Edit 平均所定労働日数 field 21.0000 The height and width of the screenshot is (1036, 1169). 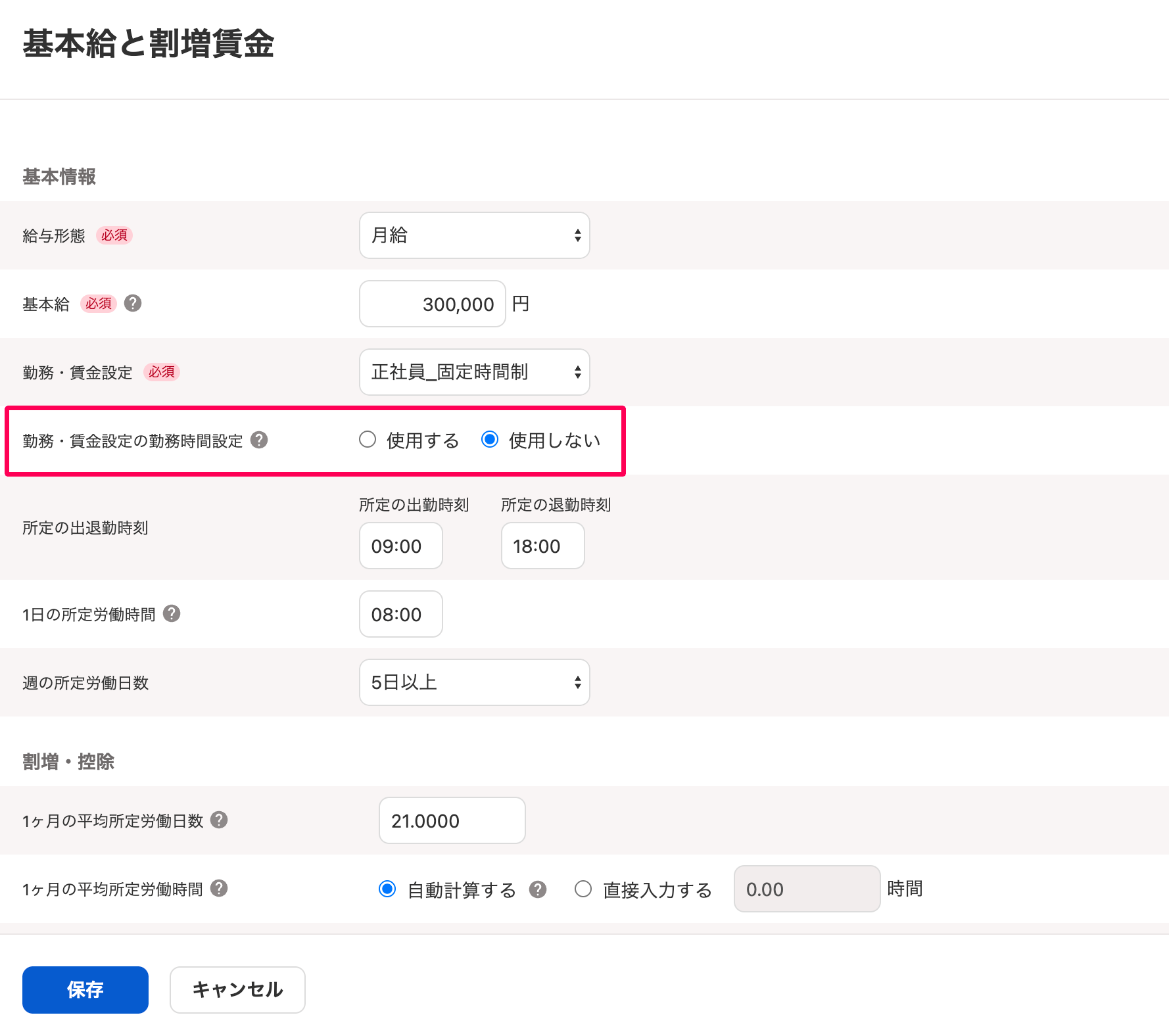(452, 820)
